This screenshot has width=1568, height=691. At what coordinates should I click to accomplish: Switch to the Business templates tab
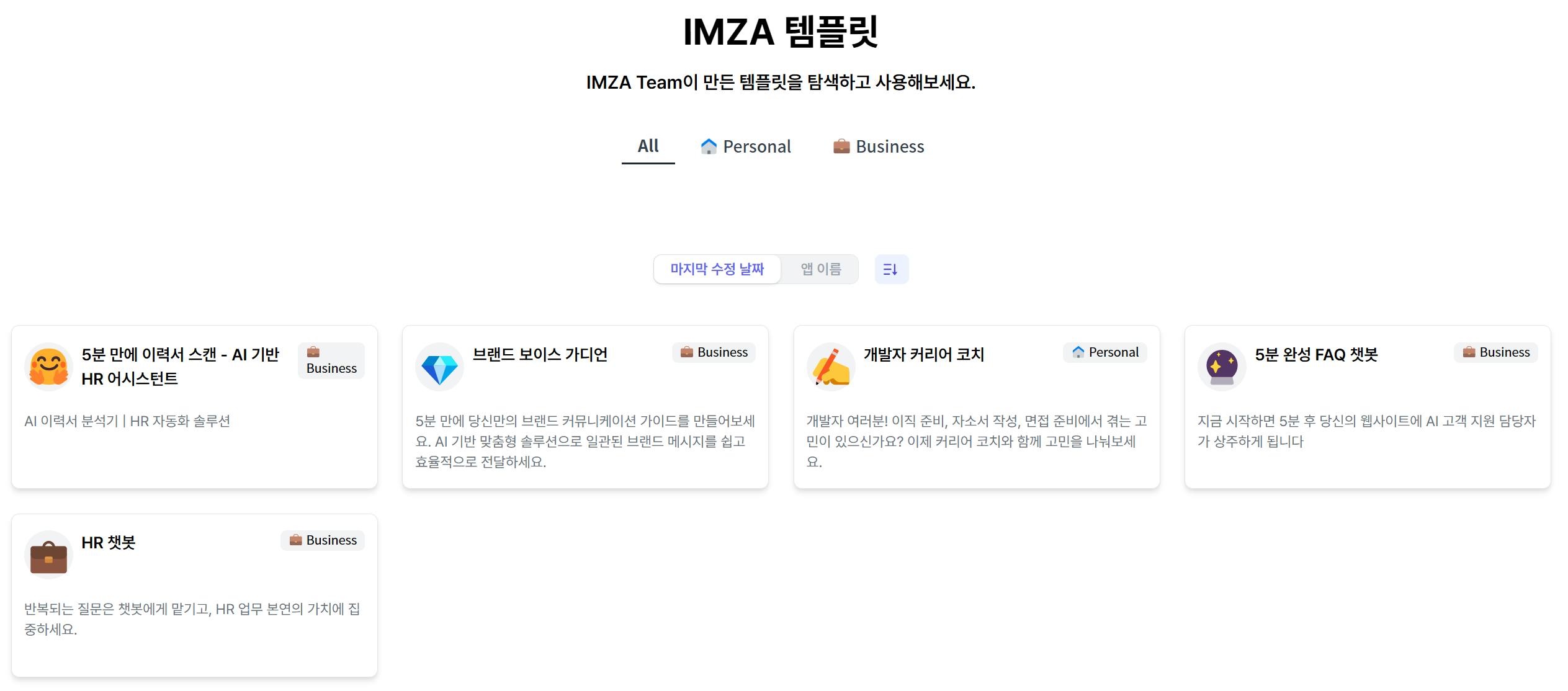click(889, 146)
